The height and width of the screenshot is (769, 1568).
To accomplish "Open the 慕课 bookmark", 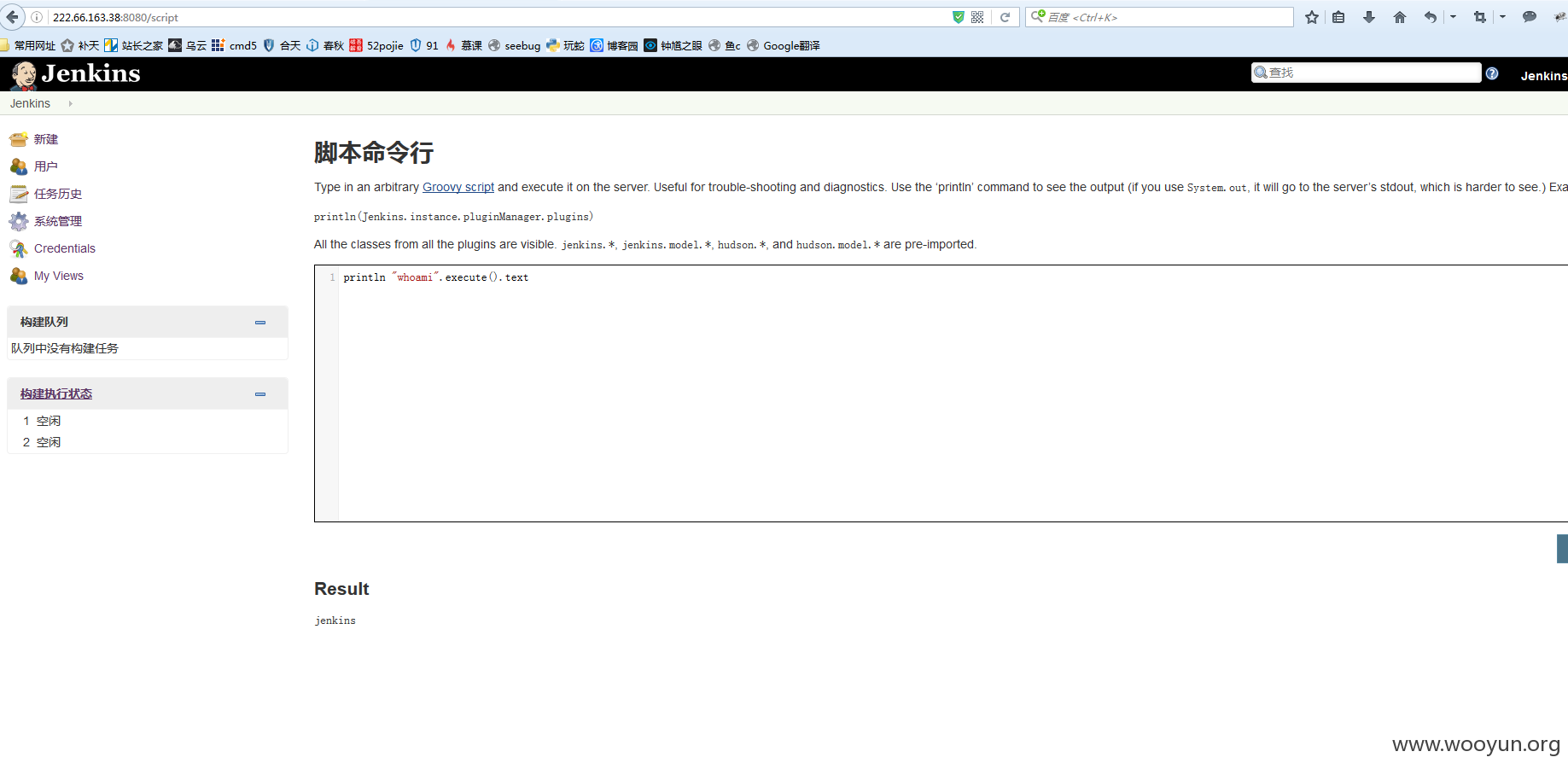I will tap(463, 45).
